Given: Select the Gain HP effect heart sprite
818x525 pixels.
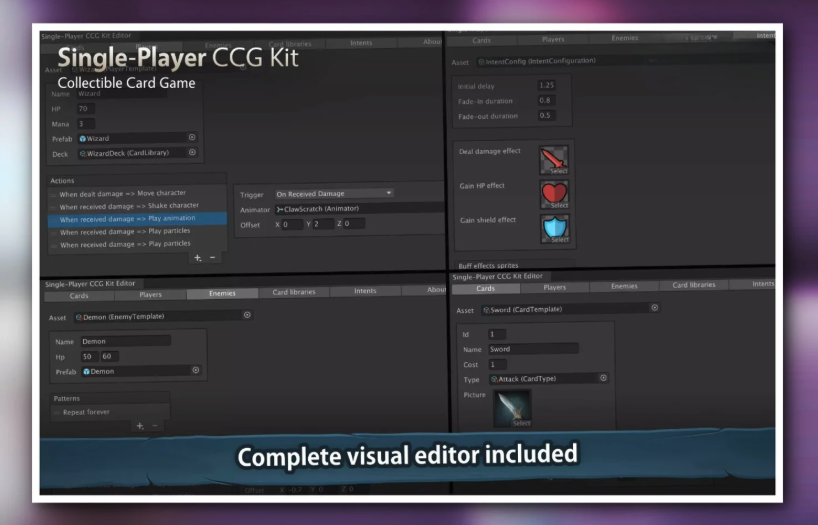Looking at the screenshot, I should pos(555,194).
